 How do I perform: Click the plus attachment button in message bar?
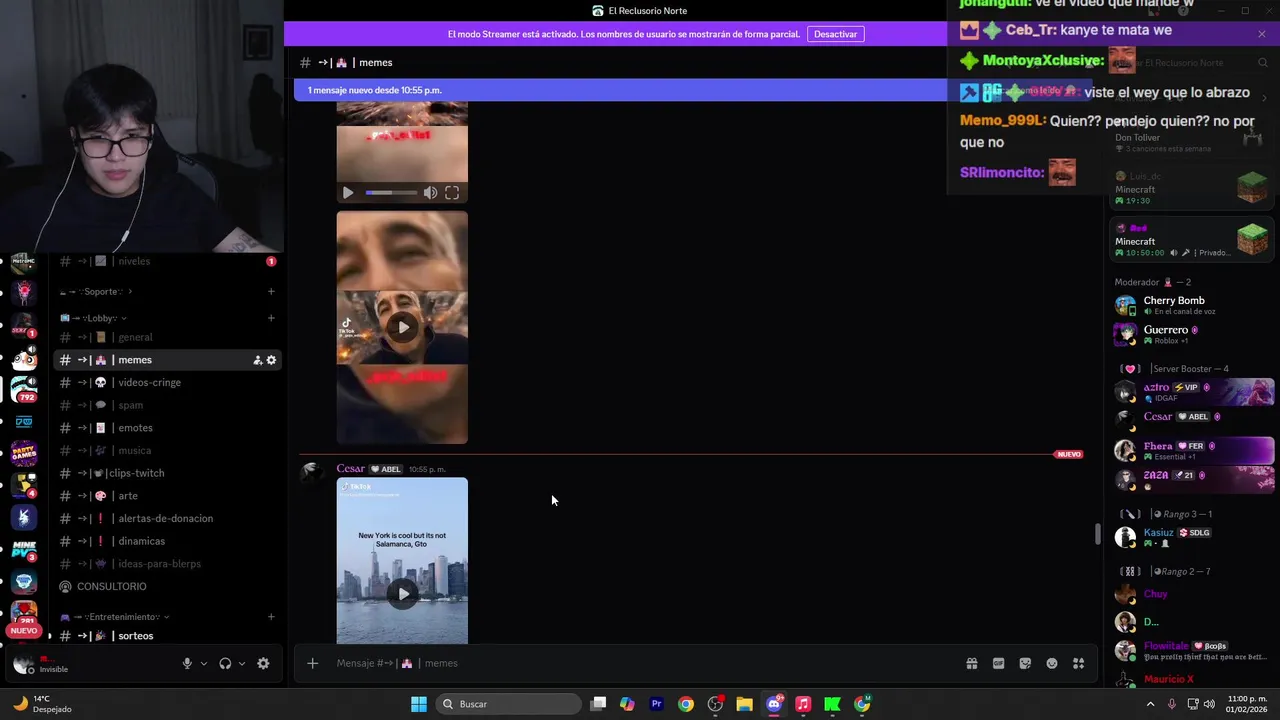pos(312,663)
